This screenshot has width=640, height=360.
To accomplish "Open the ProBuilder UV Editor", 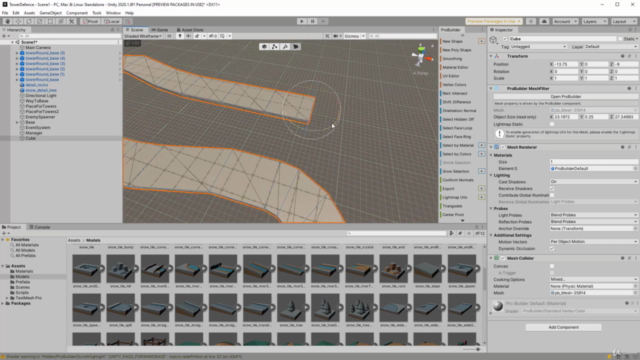I will point(451,76).
